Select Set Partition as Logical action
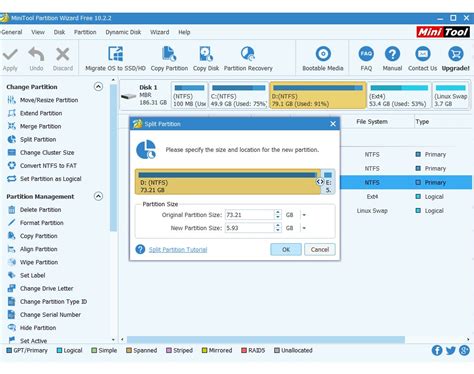474x374 pixels. click(44, 179)
